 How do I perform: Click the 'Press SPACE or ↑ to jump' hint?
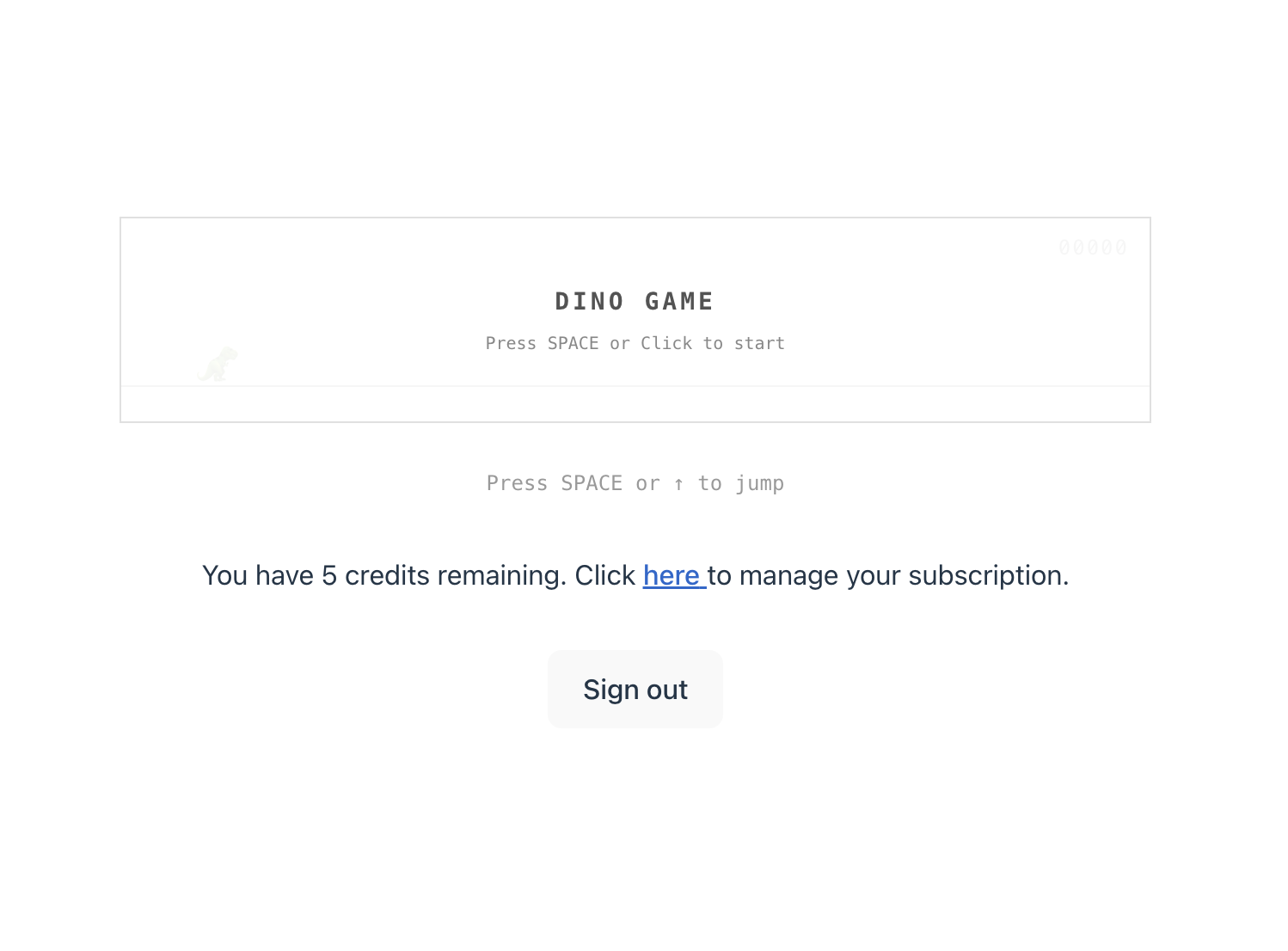click(635, 482)
